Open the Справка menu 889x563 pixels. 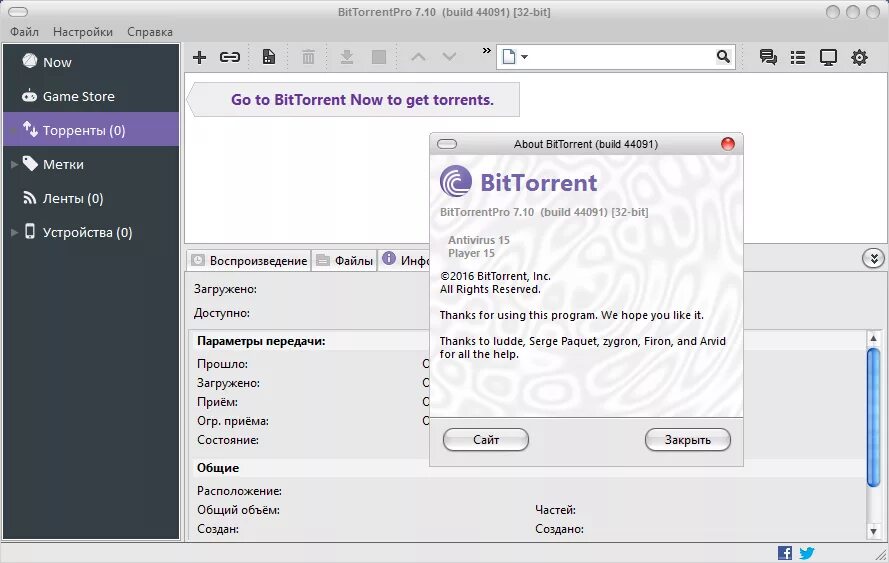click(x=150, y=32)
